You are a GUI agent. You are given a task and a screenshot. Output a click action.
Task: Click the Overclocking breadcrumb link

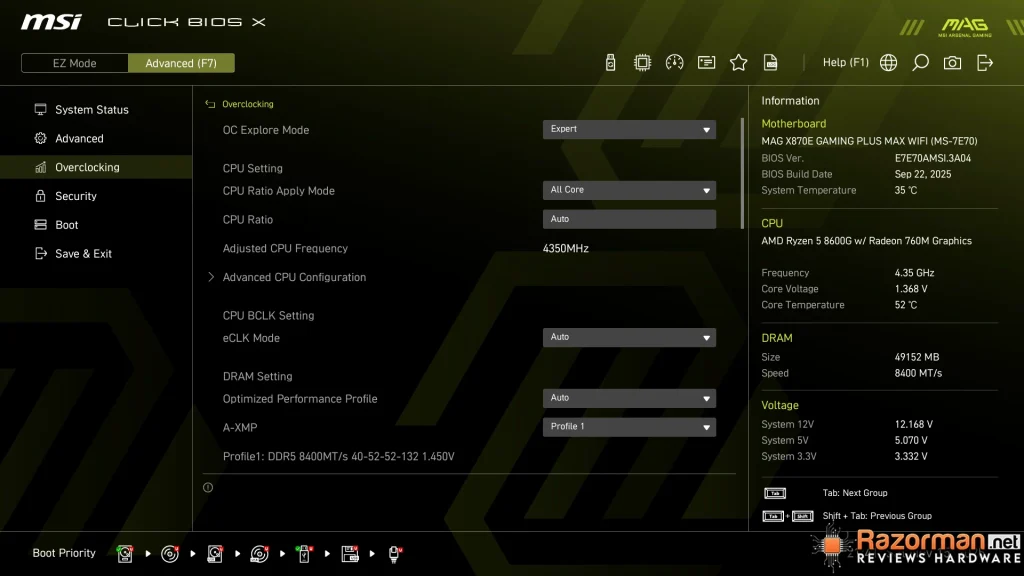coord(248,104)
